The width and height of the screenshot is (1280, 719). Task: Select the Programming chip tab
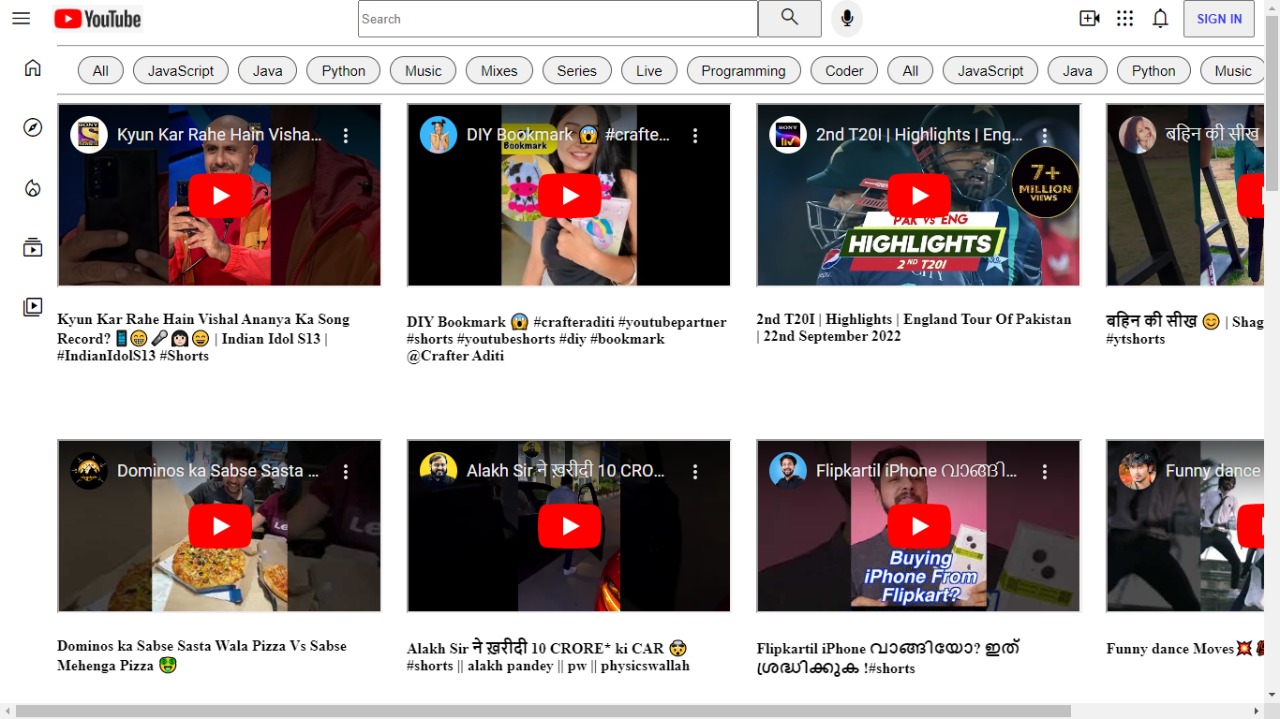pos(743,70)
